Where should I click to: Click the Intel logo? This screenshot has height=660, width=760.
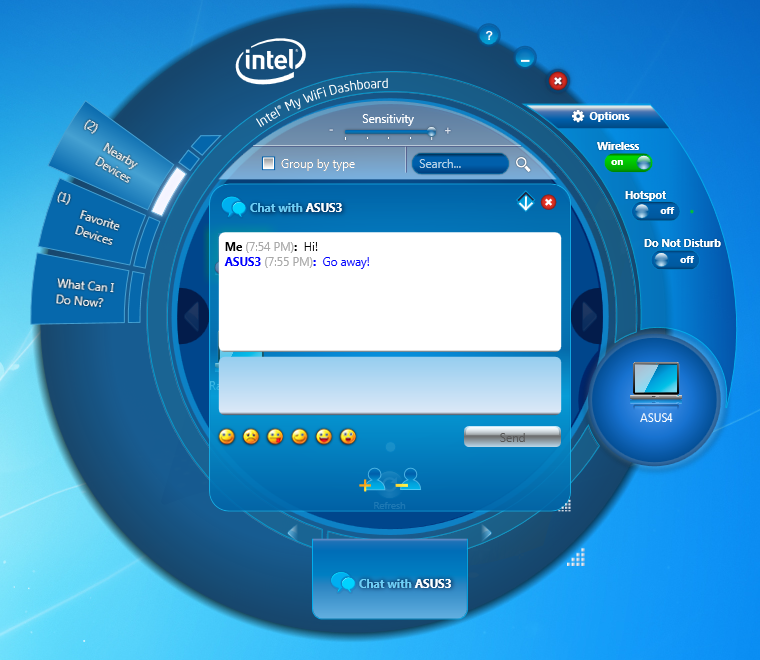271,61
